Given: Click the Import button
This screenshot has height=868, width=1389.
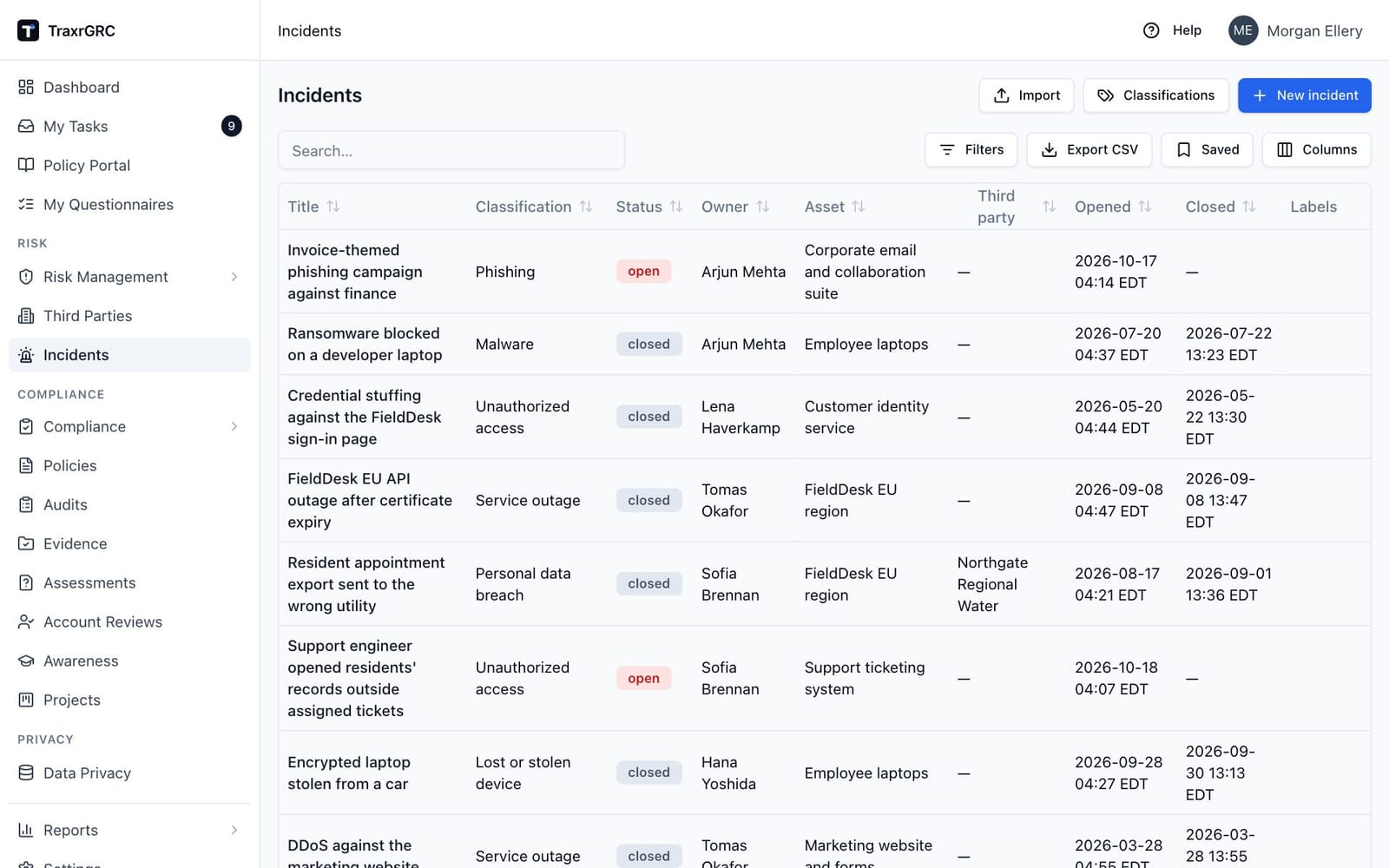Looking at the screenshot, I should click(x=1026, y=95).
